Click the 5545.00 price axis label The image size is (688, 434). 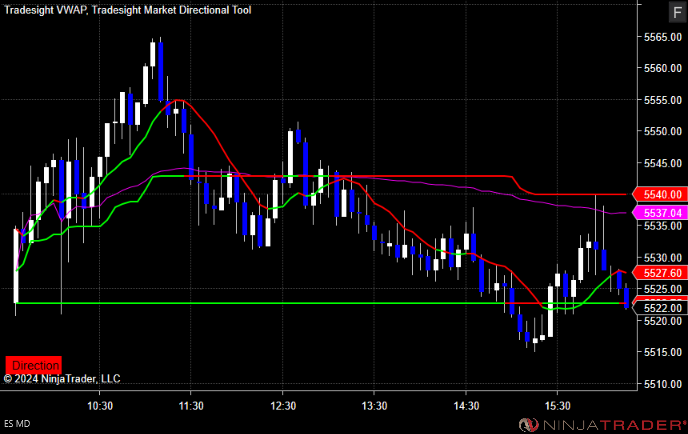(663, 163)
